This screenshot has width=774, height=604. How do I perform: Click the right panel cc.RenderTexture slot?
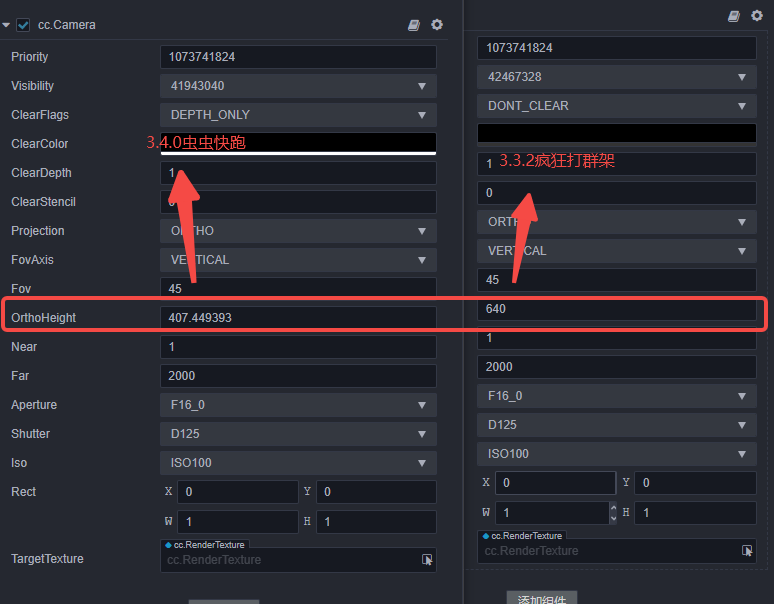617,551
